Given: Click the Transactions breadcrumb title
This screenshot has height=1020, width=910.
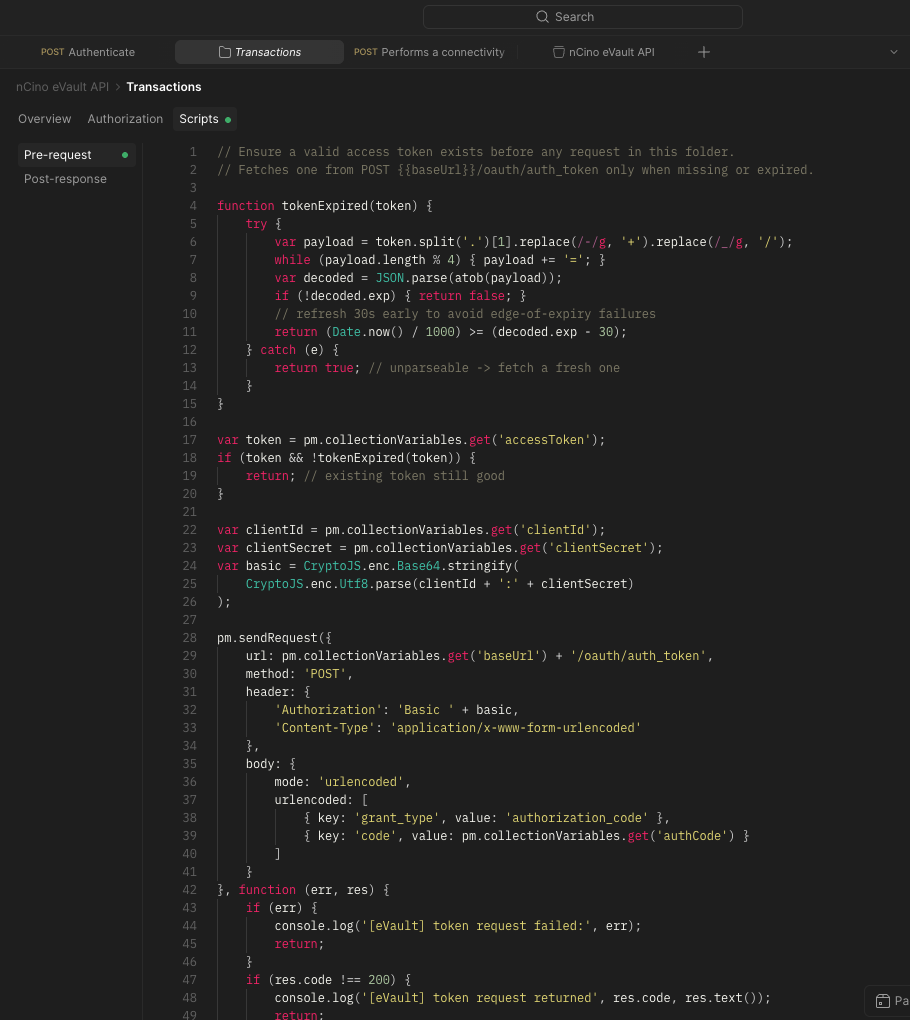Looking at the screenshot, I should pos(164,87).
